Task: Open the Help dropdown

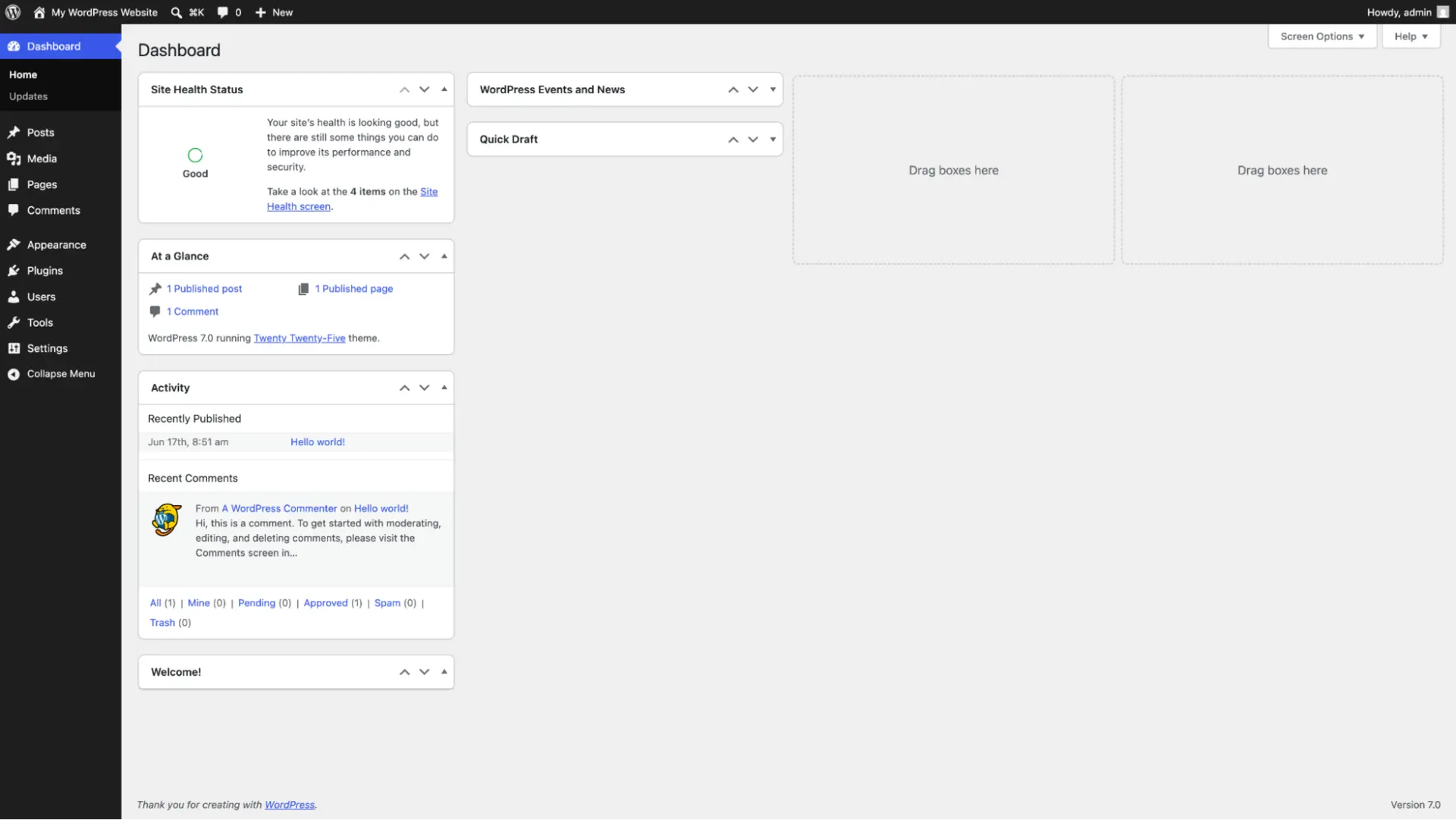Action: (x=1410, y=36)
